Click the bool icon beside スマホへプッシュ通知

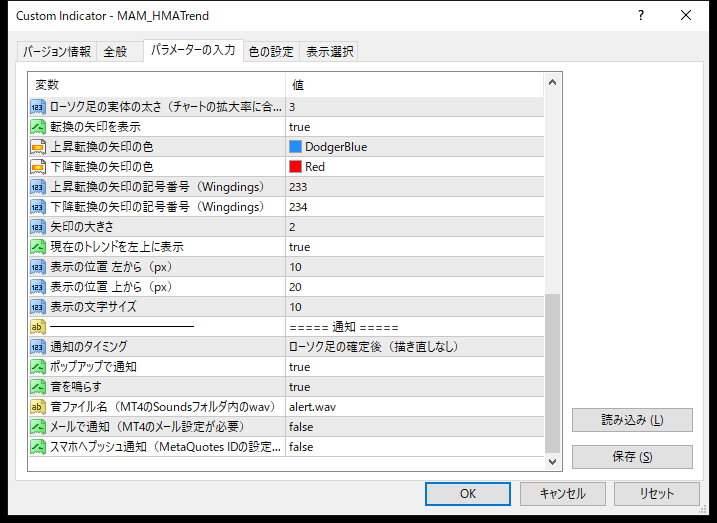click(x=38, y=447)
